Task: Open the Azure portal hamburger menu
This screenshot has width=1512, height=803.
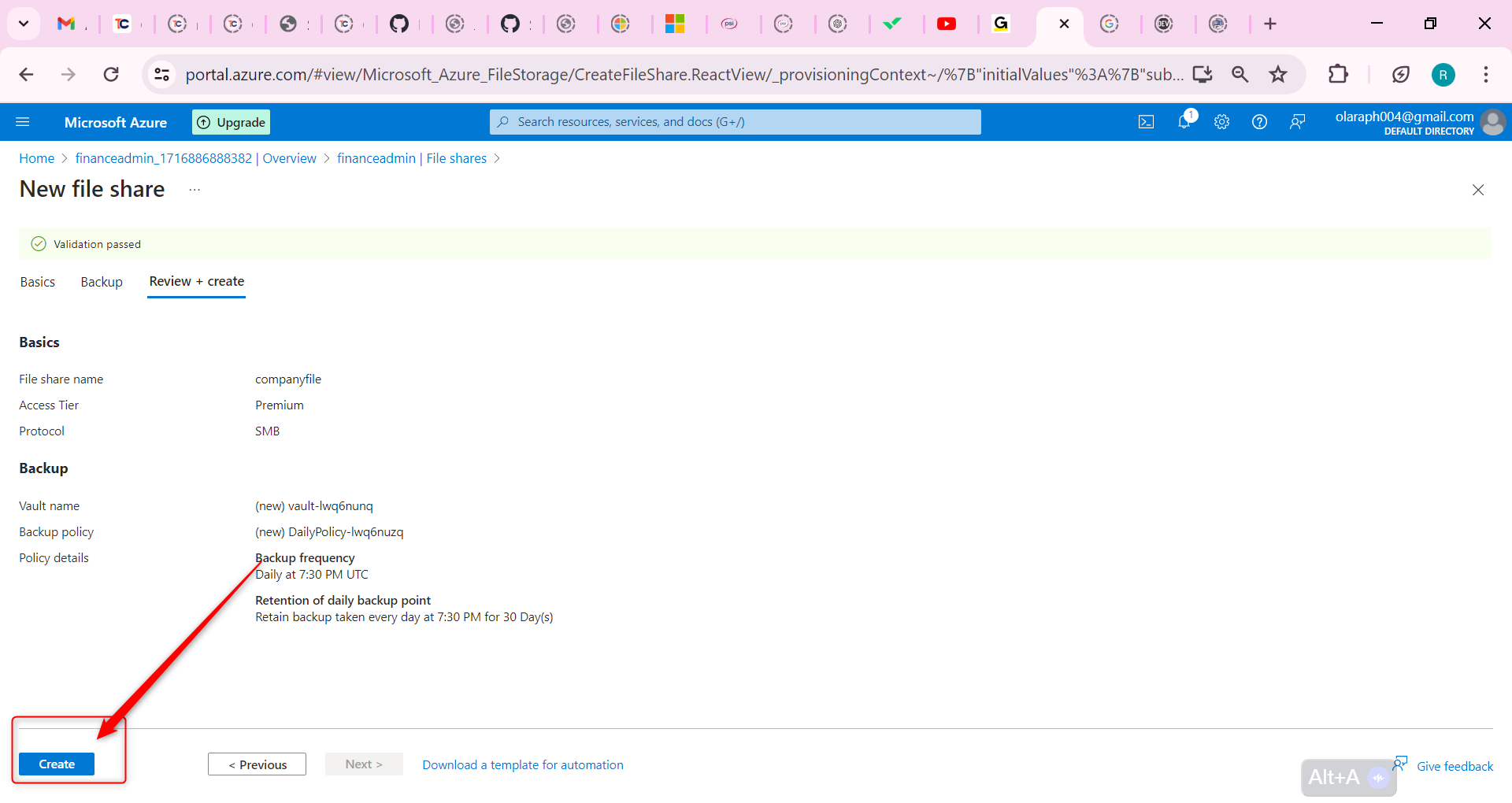Action: pyautogui.click(x=23, y=122)
